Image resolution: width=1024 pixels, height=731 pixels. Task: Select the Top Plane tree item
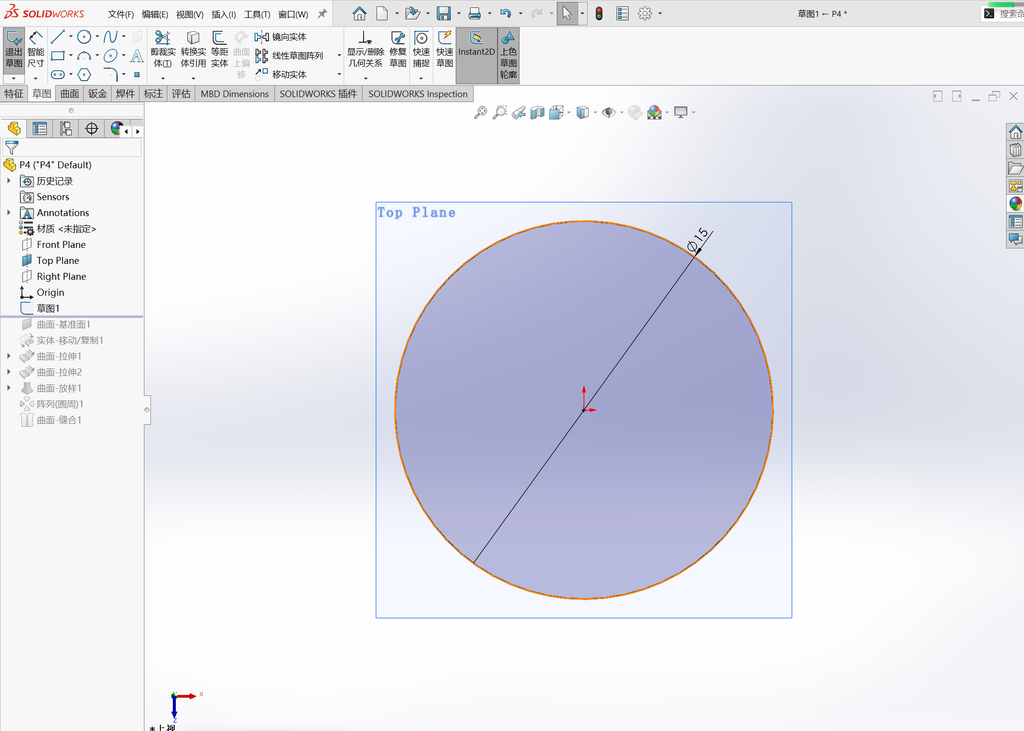(57, 260)
